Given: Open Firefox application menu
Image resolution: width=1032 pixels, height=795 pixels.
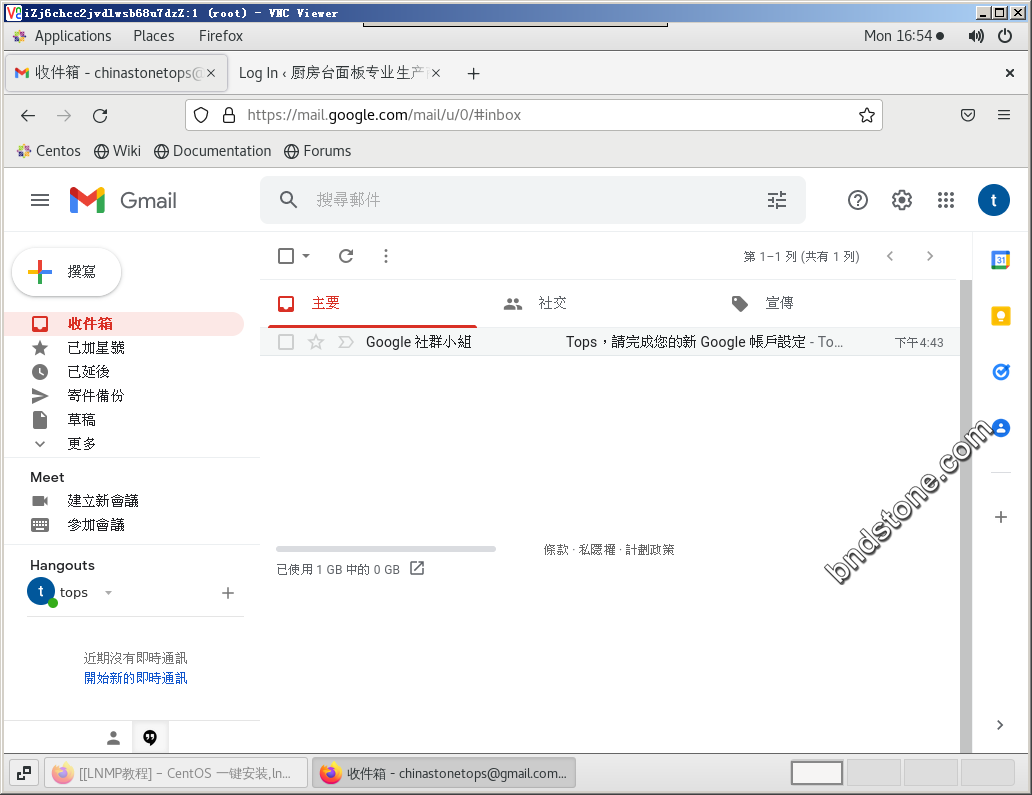Looking at the screenshot, I should (1004, 115).
